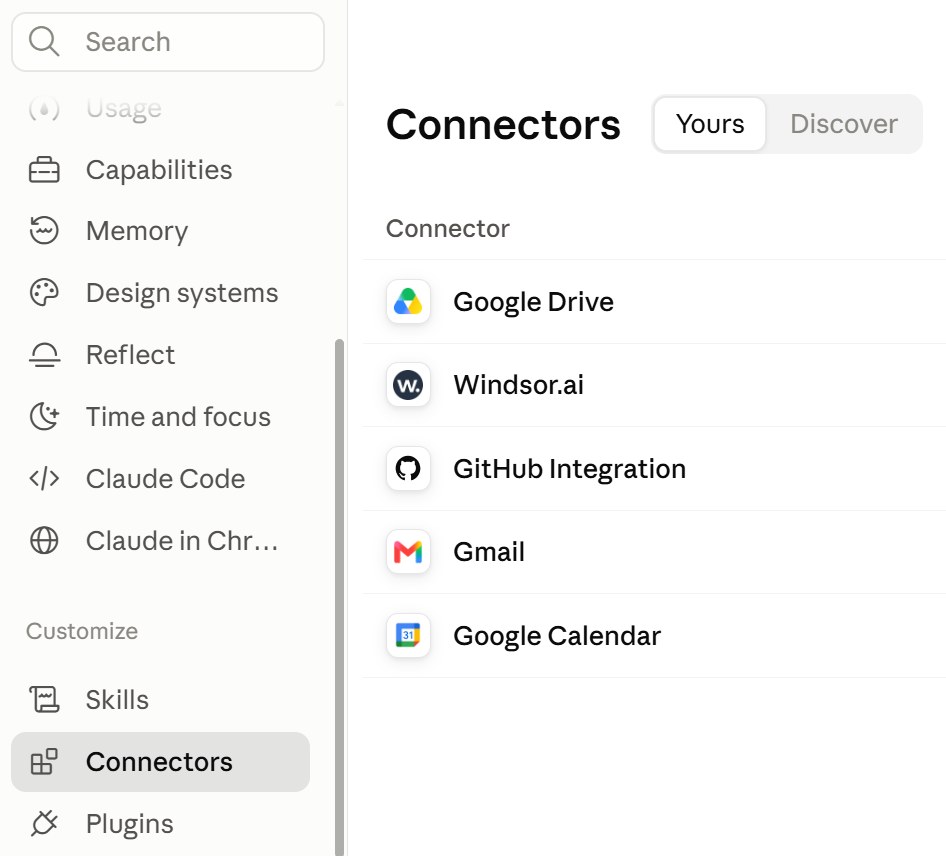Switch to the Discover tab
Image resolution: width=946 pixels, height=856 pixels.
pos(844,124)
